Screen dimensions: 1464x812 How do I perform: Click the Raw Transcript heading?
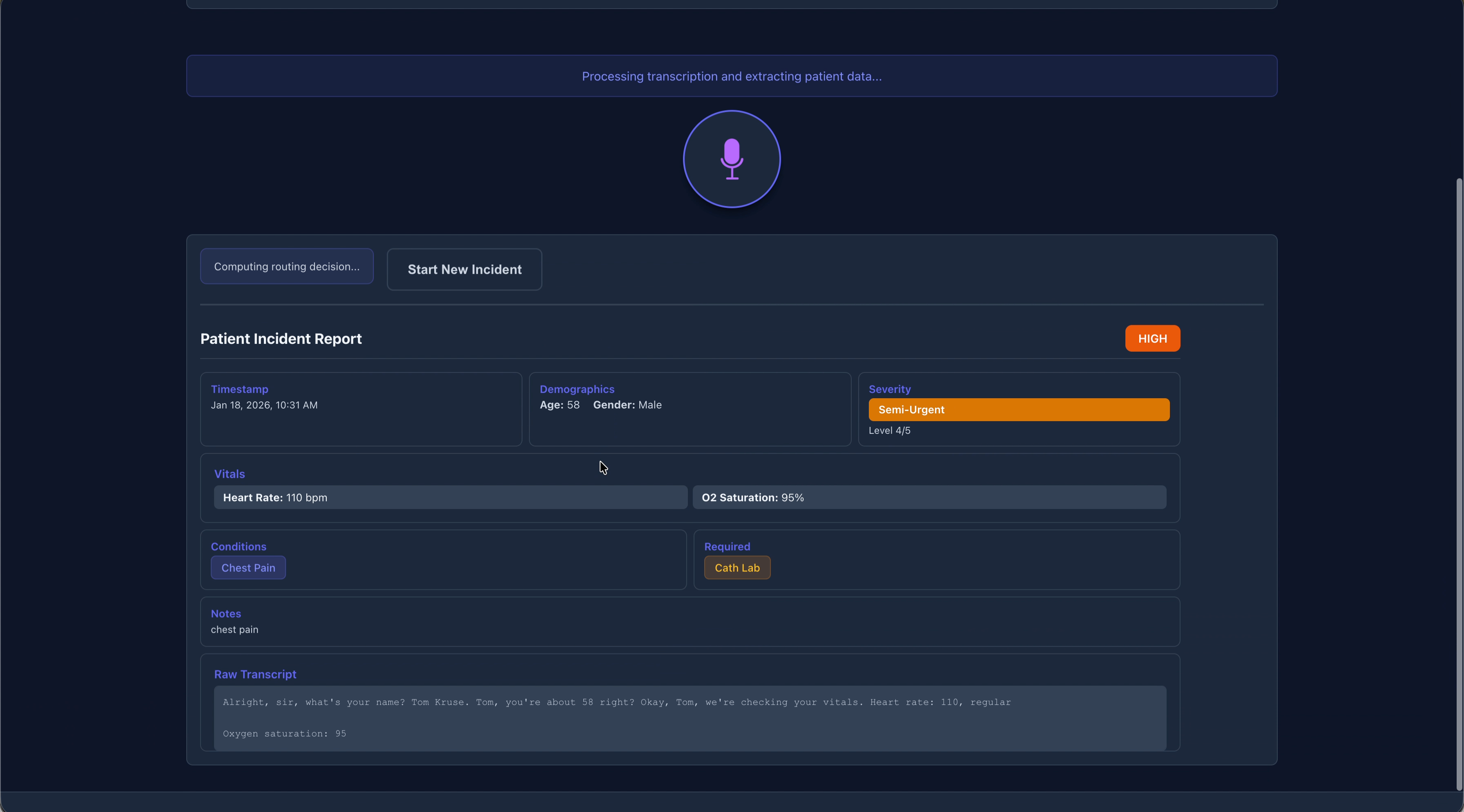pos(254,674)
